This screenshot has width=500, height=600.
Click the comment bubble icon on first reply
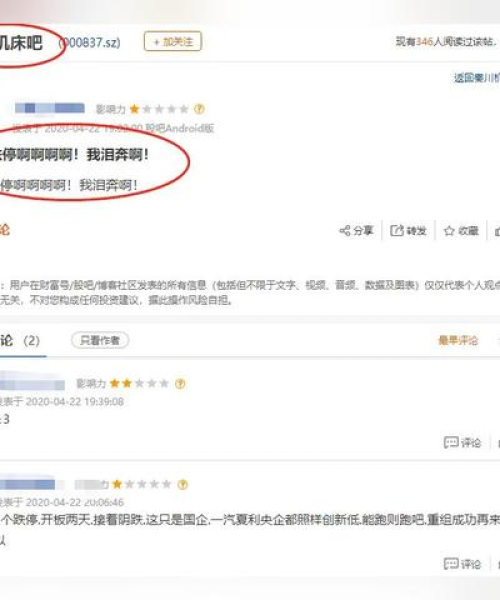click(x=451, y=443)
